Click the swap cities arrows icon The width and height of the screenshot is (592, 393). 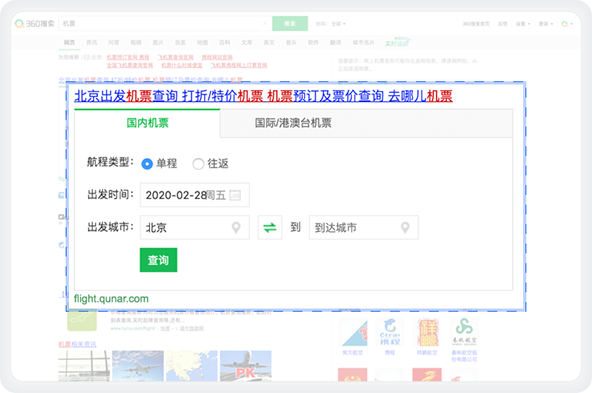coord(270,228)
